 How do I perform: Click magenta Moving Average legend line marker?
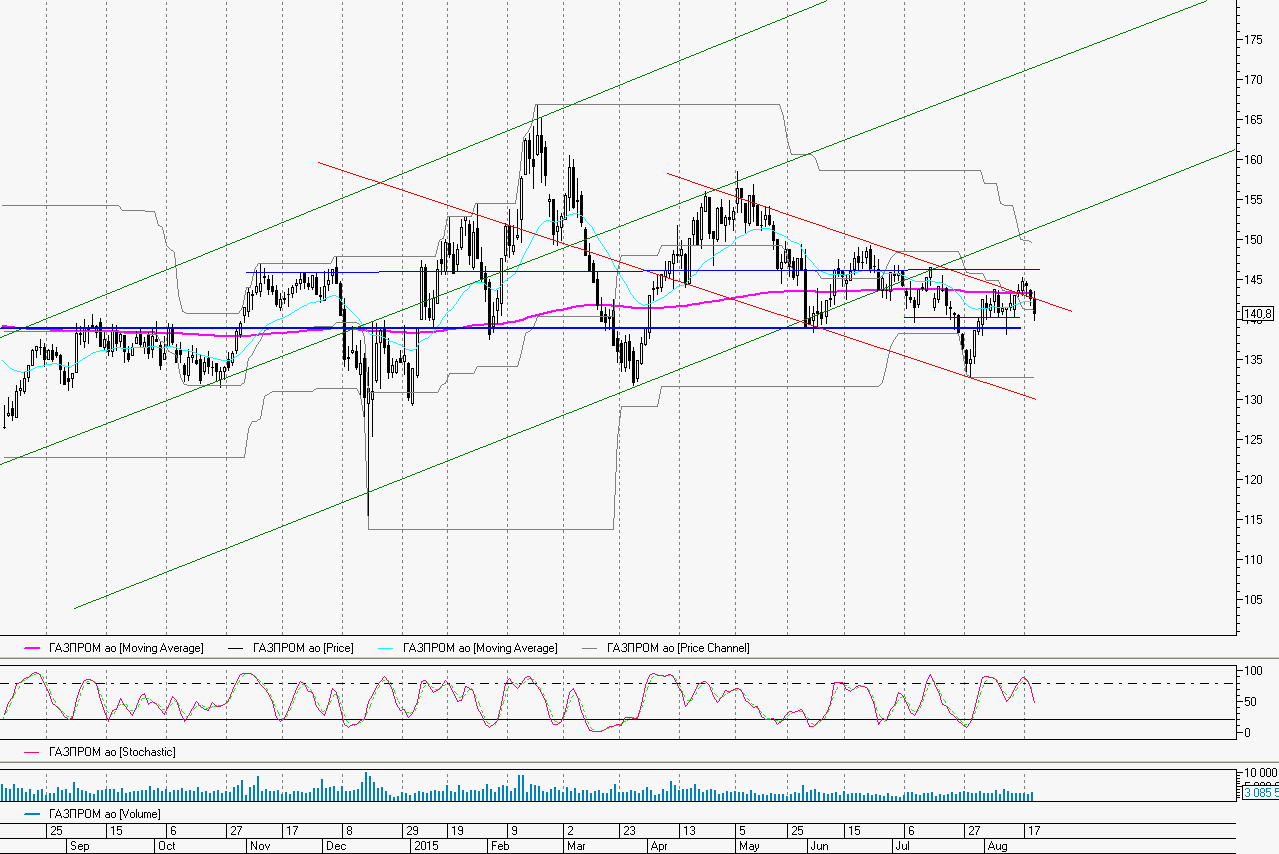click(x=34, y=648)
